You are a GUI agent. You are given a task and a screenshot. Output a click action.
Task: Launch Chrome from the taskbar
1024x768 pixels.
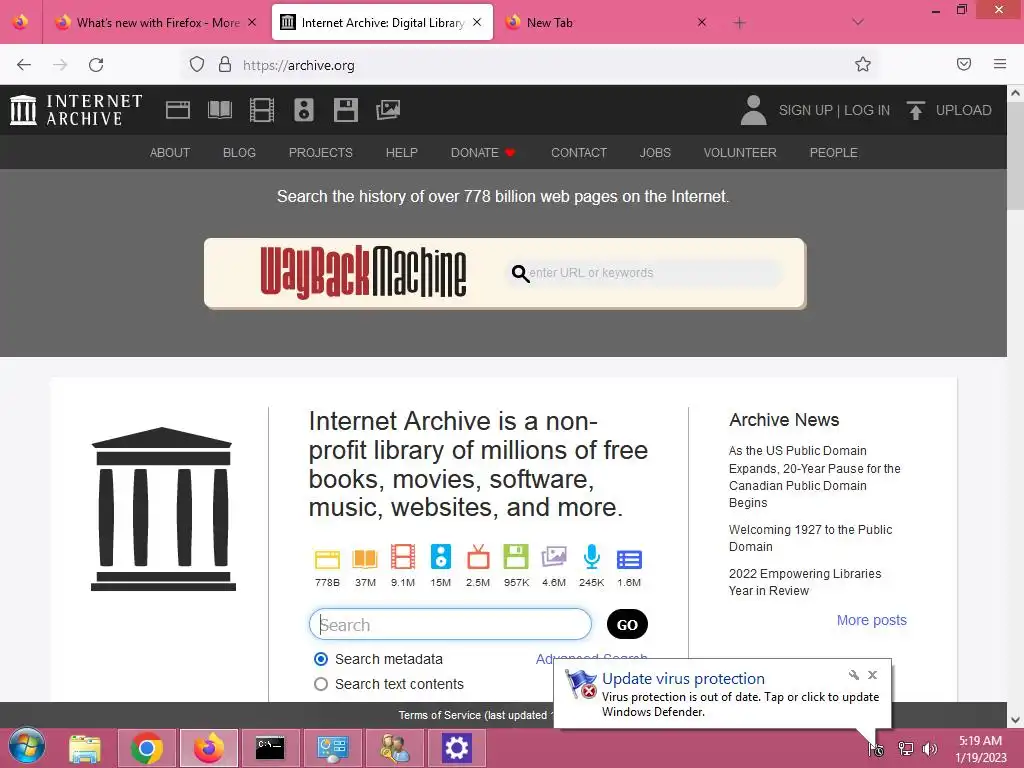pos(147,748)
